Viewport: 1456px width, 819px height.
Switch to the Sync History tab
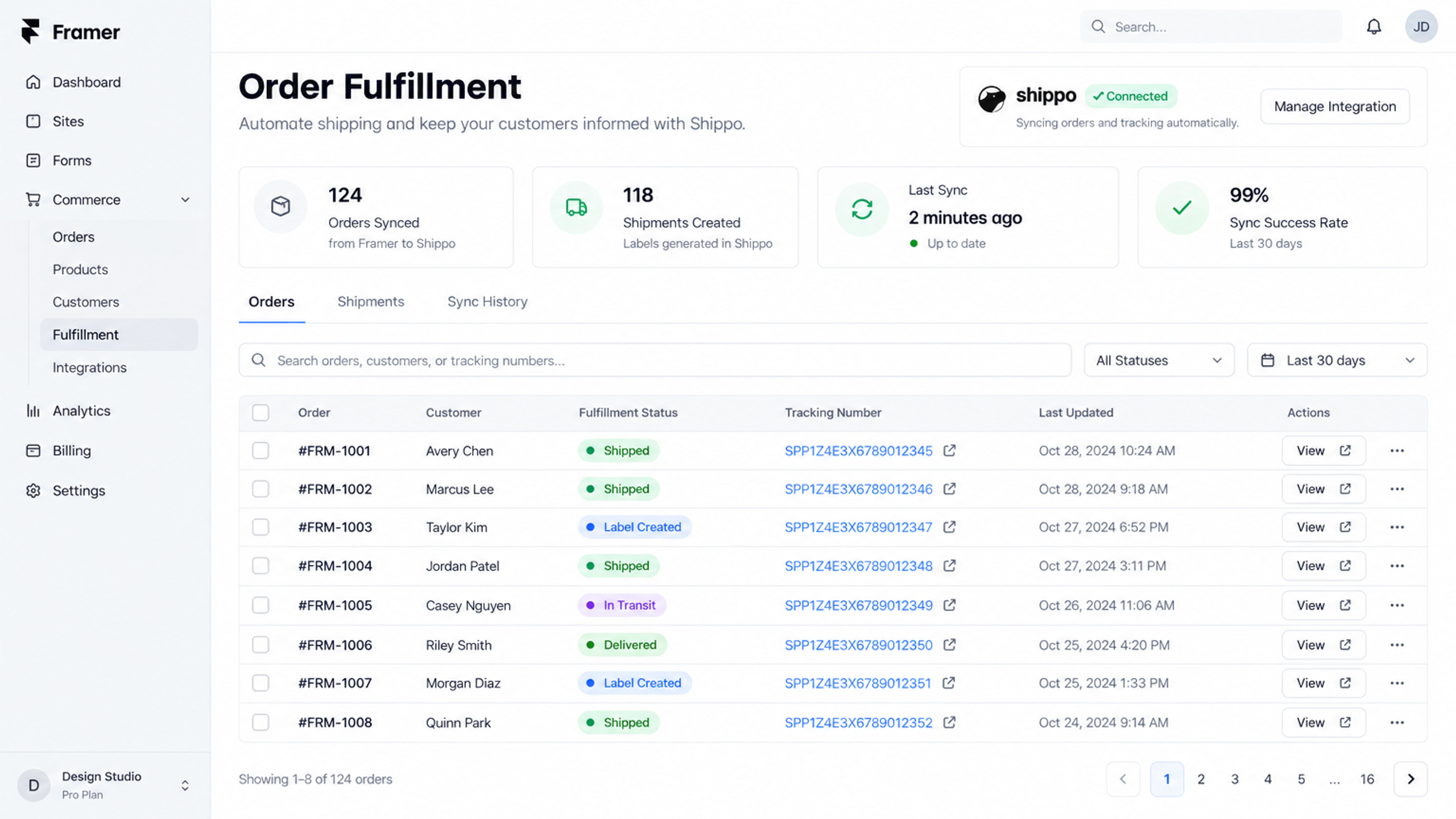487,301
